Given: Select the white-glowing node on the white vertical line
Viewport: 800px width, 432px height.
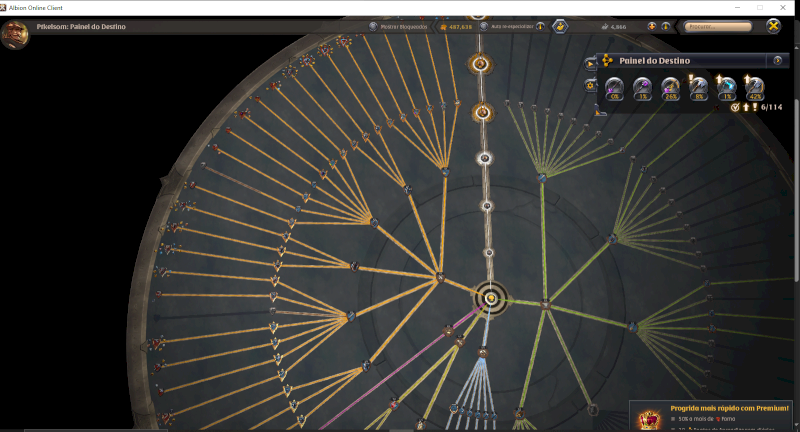Looking at the screenshot, I should [x=485, y=158].
